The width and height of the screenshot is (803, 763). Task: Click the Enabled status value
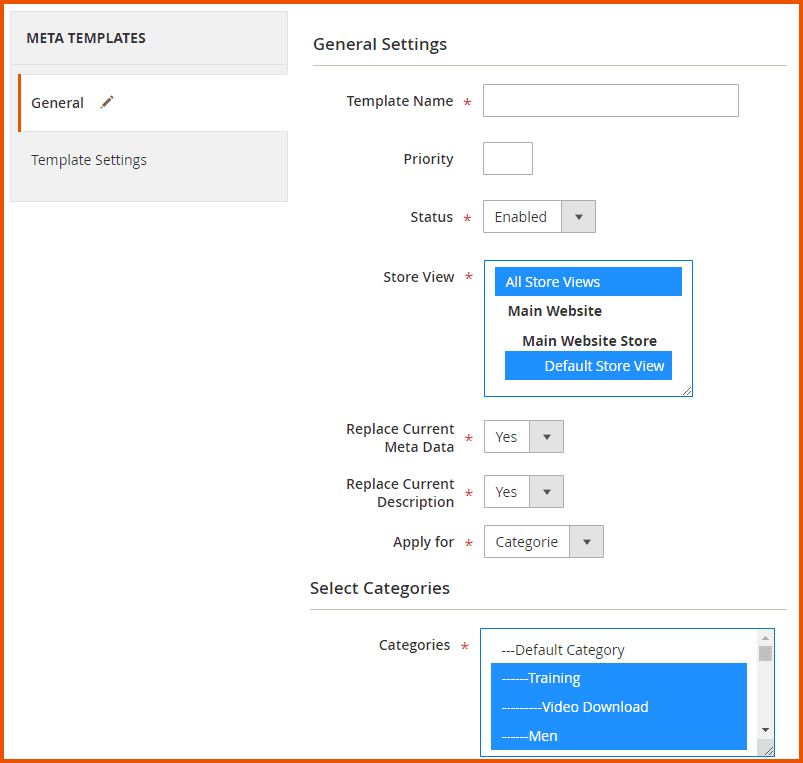point(521,216)
